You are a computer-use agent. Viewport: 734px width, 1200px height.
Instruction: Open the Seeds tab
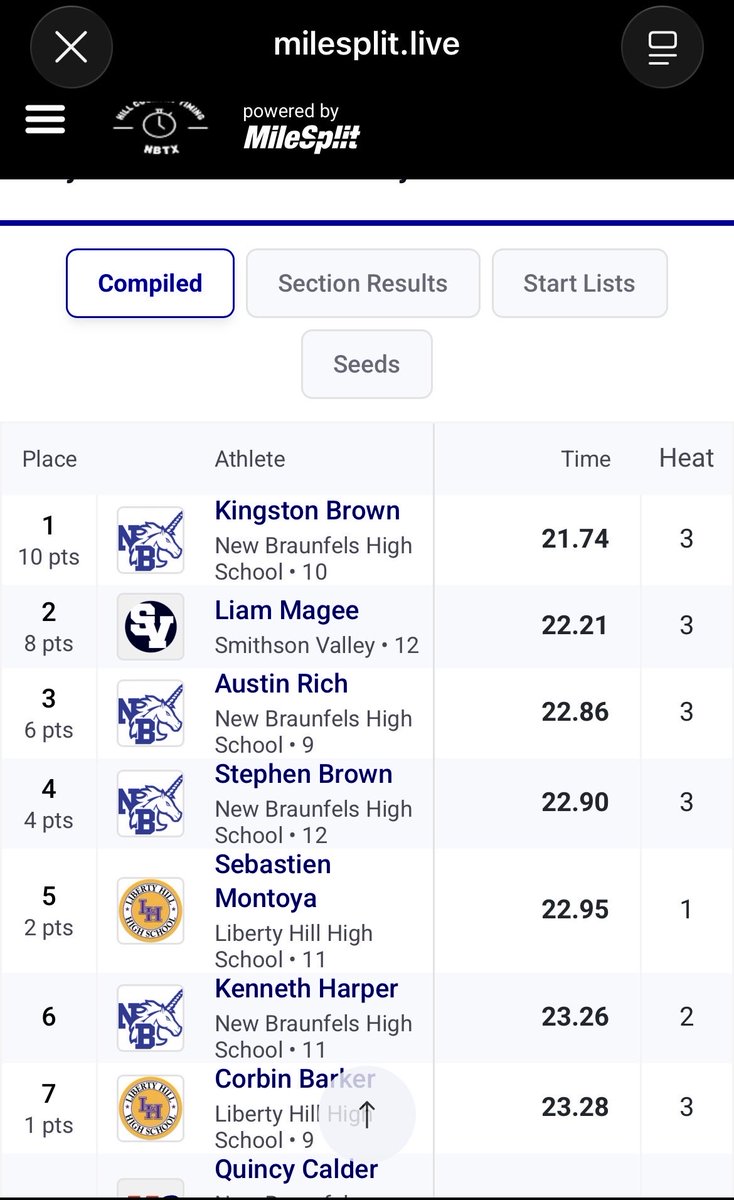(x=367, y=364)
